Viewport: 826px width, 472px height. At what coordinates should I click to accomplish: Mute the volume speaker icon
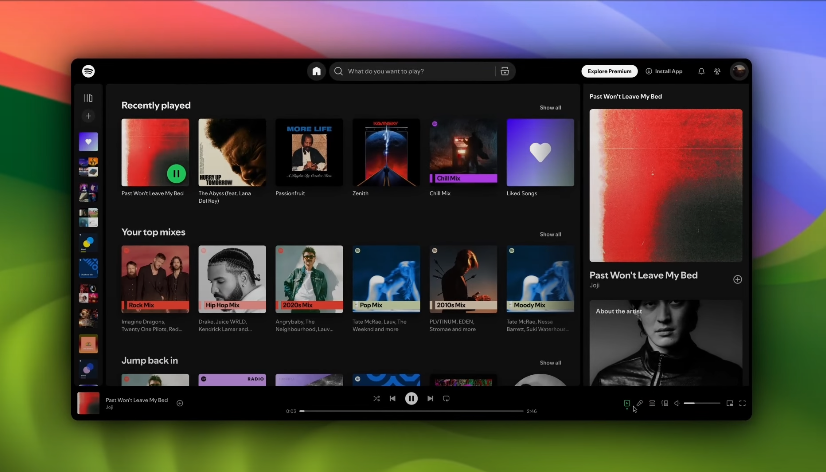pyautogui.click(x=677, y=403)
